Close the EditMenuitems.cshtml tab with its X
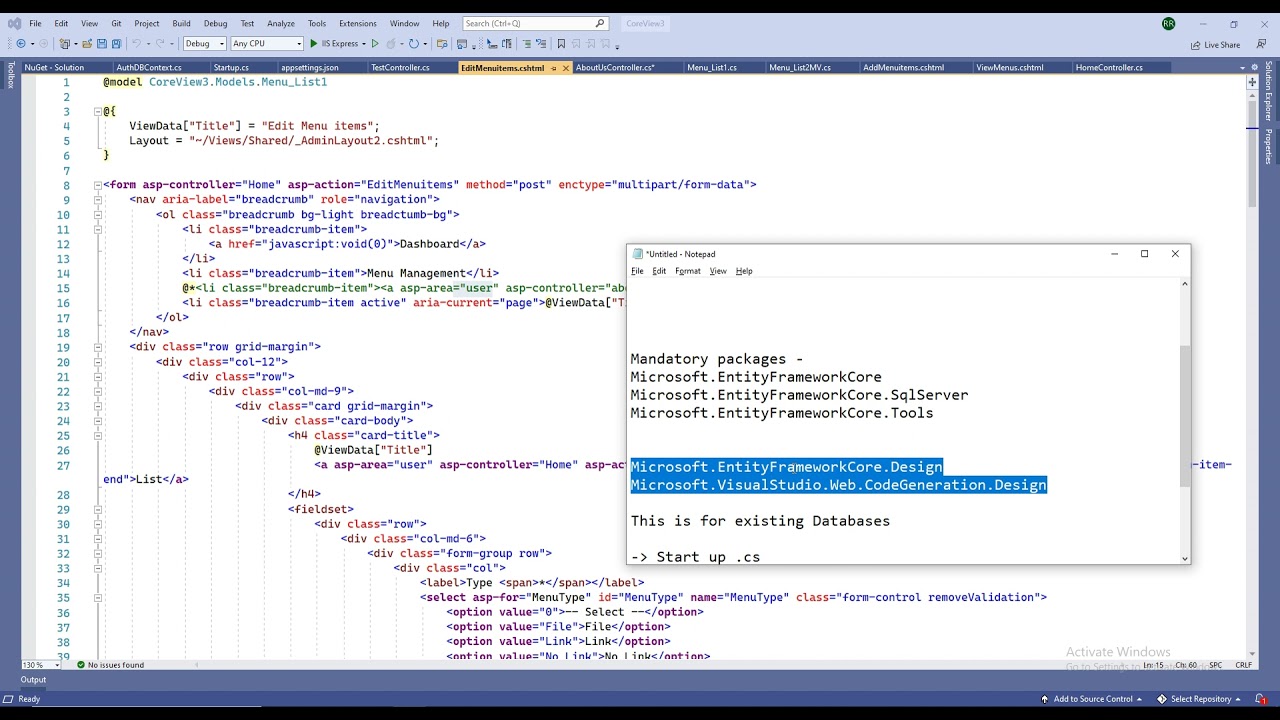This screenshot has width=1280, height=720. 565,68
